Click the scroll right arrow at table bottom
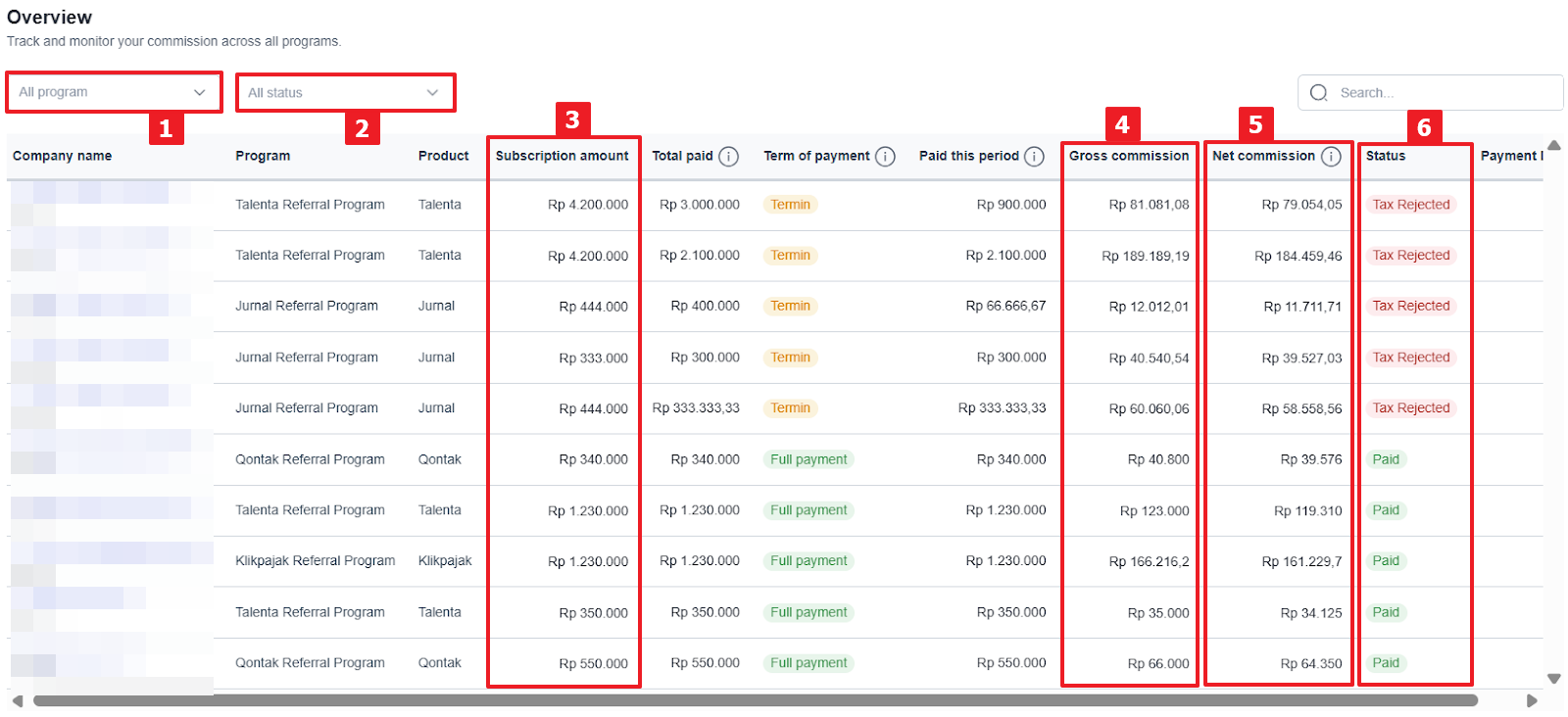This screenshot has width=1568, height=717. (1533, 700)
